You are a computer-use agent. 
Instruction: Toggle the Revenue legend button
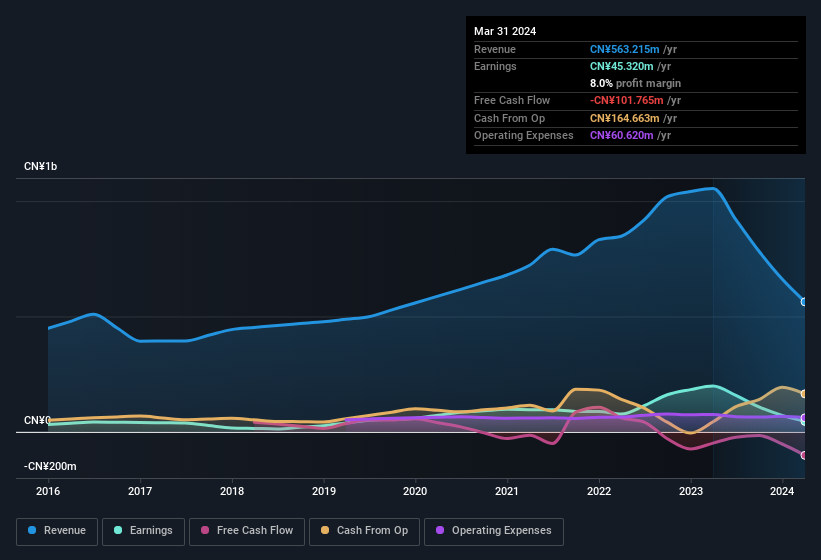click(x=57, y=531)
